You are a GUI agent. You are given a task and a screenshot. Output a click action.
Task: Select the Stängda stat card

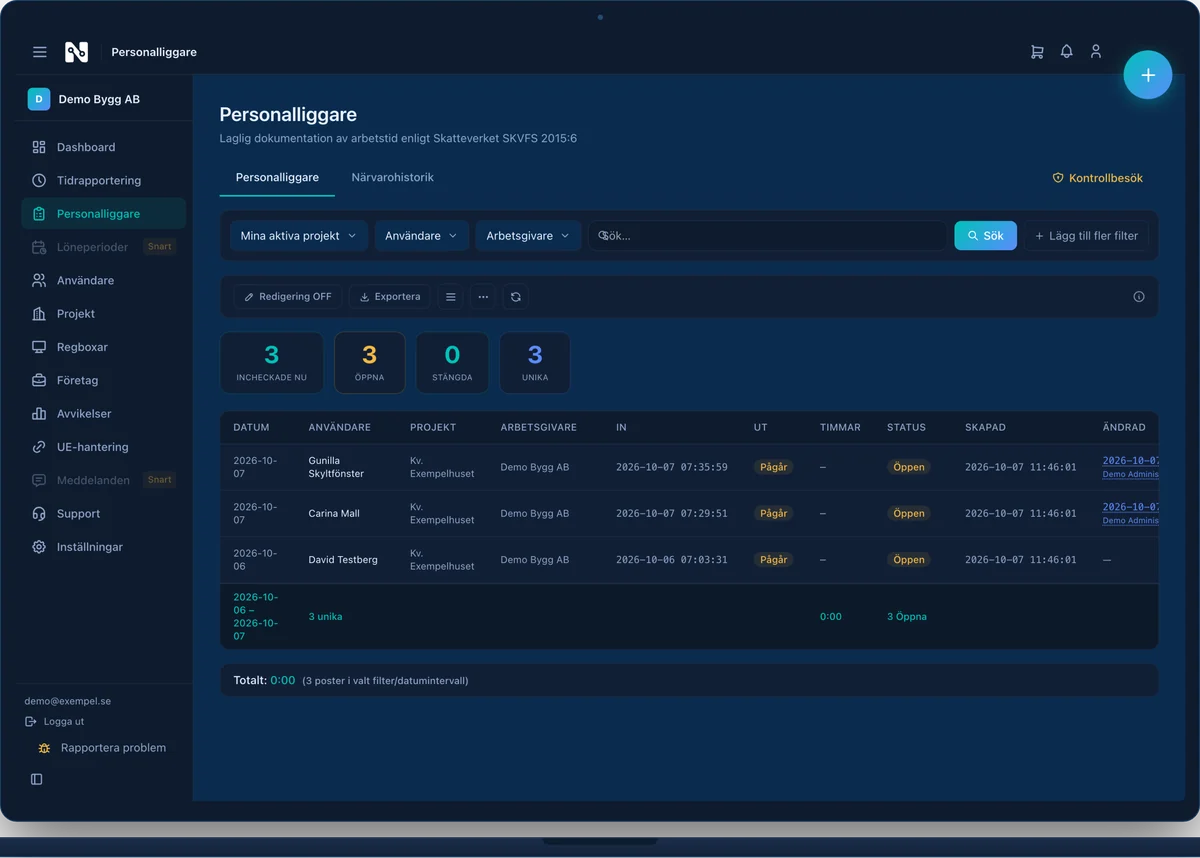point(452,363)
